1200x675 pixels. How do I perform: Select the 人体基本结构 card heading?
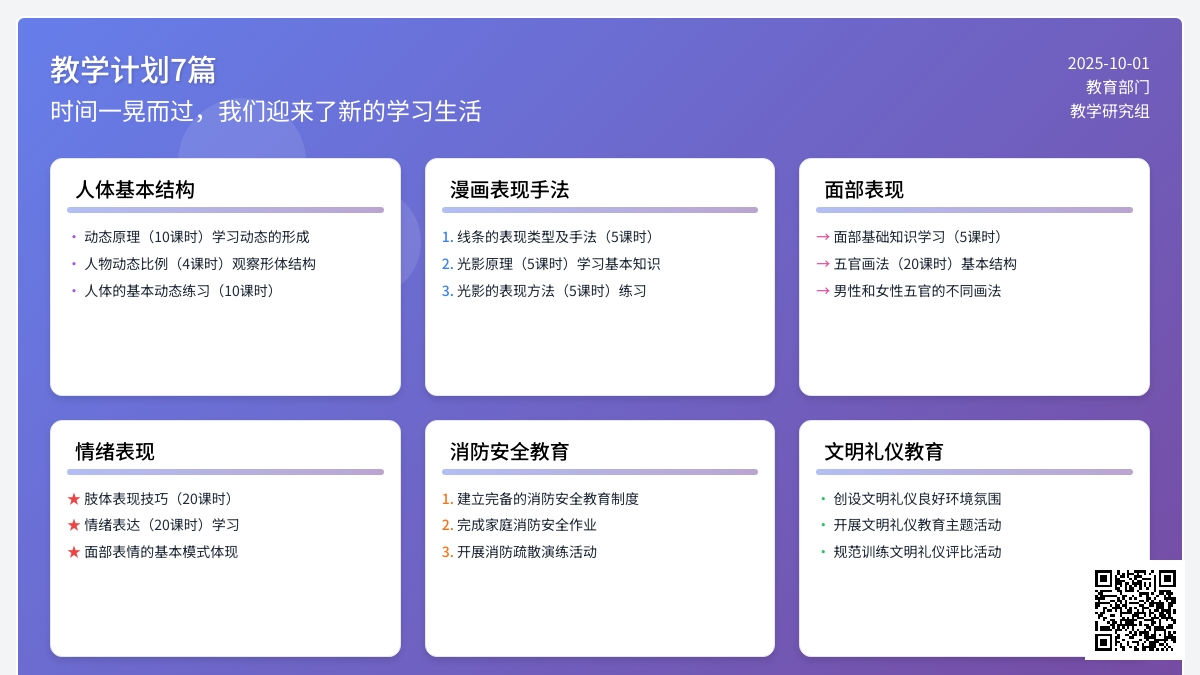(135, 190)
